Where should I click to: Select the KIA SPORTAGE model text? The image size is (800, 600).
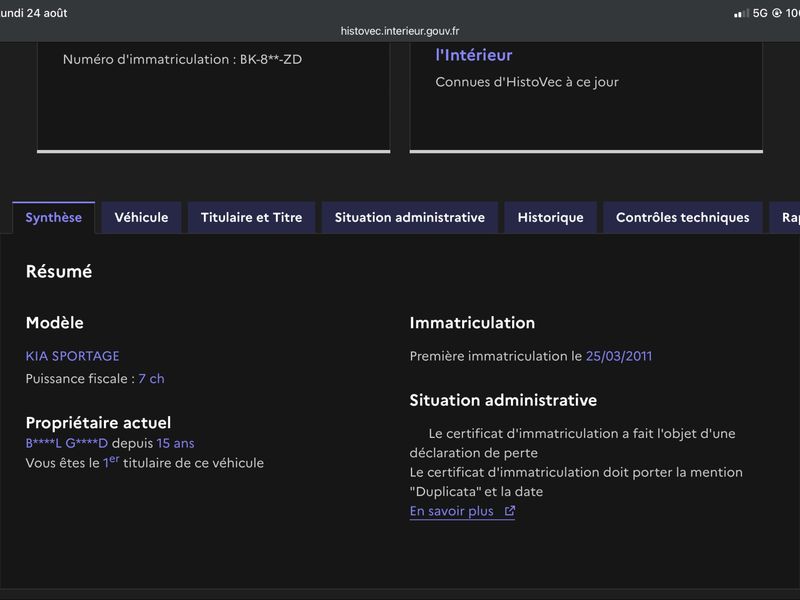(x=72, y=356)
